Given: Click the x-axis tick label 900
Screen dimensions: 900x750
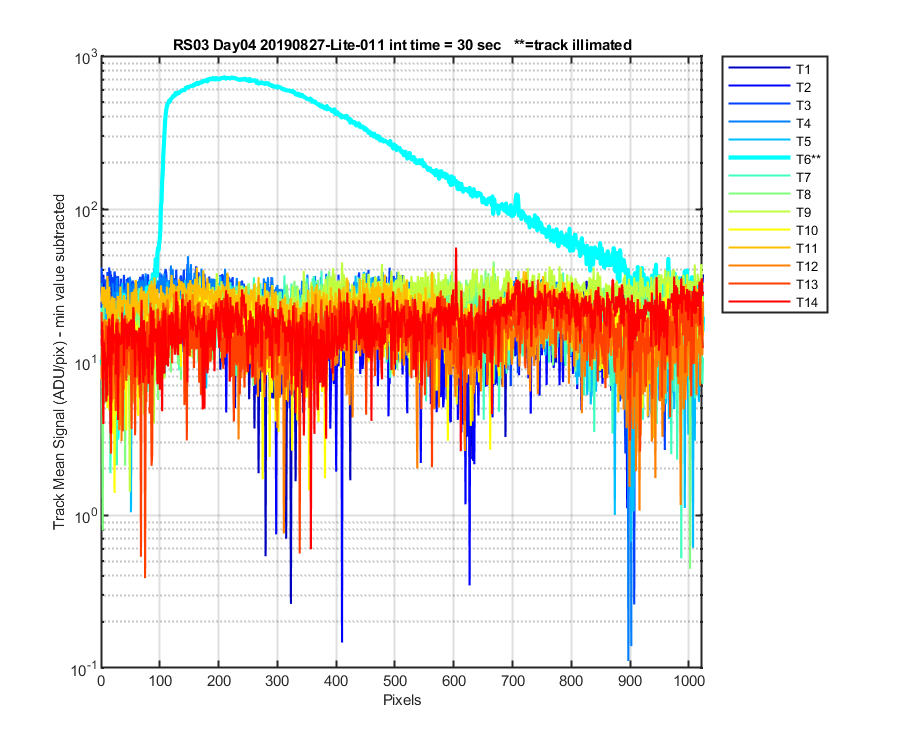Looking at the screenshot, I should [630, 681].
